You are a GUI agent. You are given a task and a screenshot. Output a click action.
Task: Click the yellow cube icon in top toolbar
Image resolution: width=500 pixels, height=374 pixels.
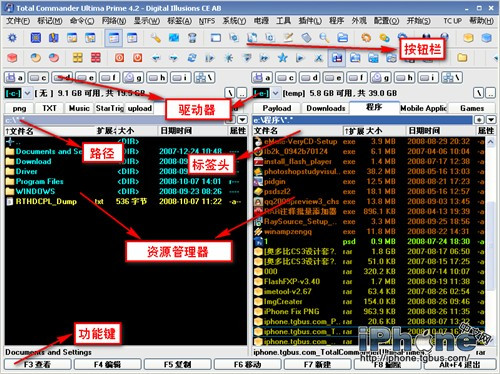[x=468, y=38]
